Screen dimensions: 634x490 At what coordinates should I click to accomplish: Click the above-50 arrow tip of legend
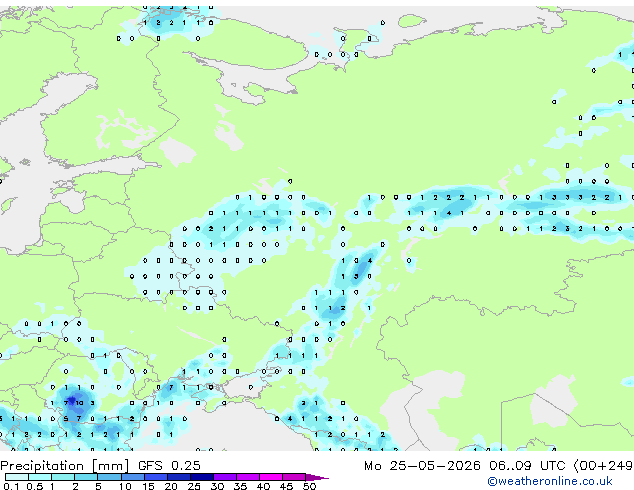[317, 477]
